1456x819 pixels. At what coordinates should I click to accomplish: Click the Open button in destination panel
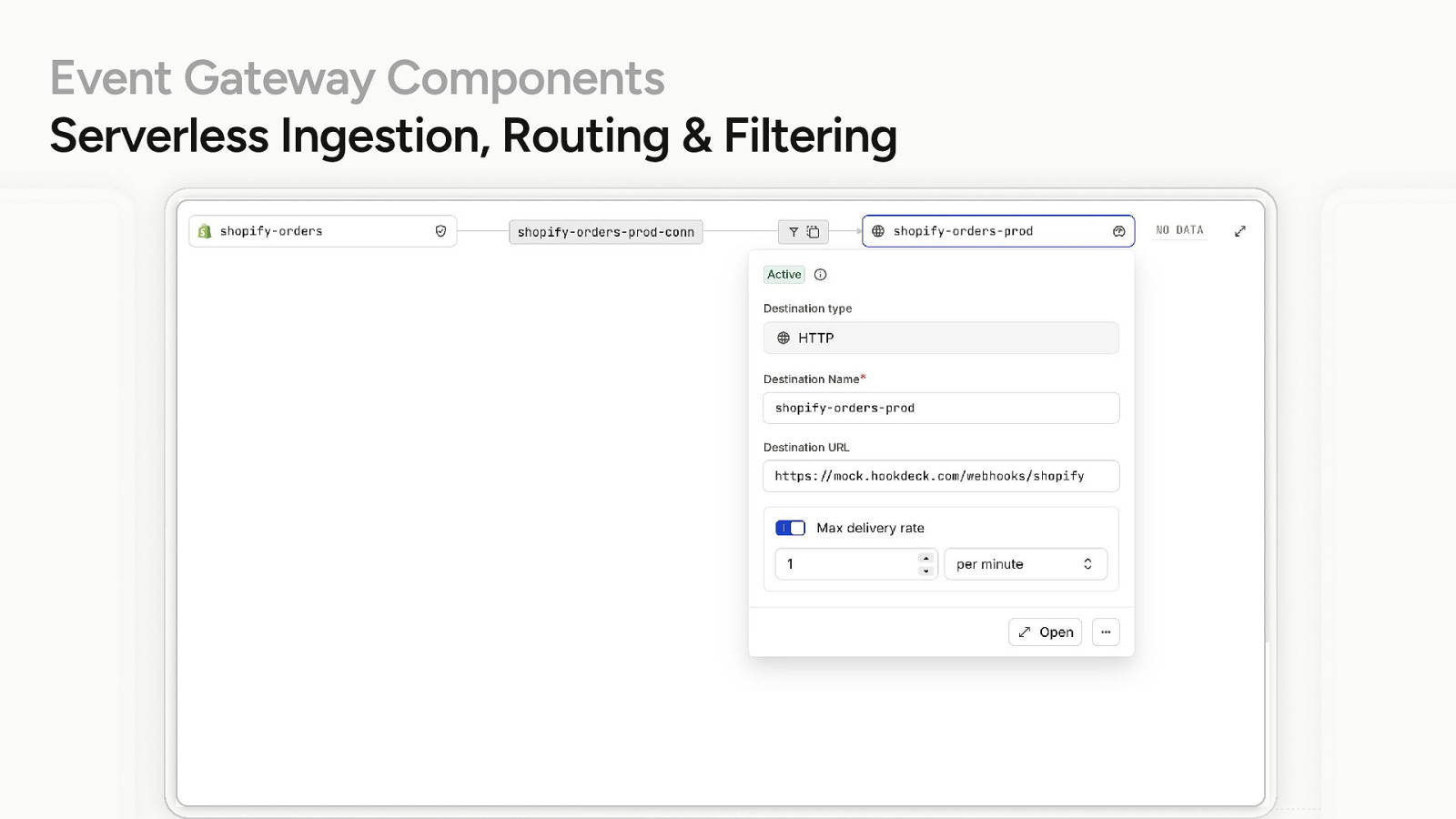(x=1045, y=632)
